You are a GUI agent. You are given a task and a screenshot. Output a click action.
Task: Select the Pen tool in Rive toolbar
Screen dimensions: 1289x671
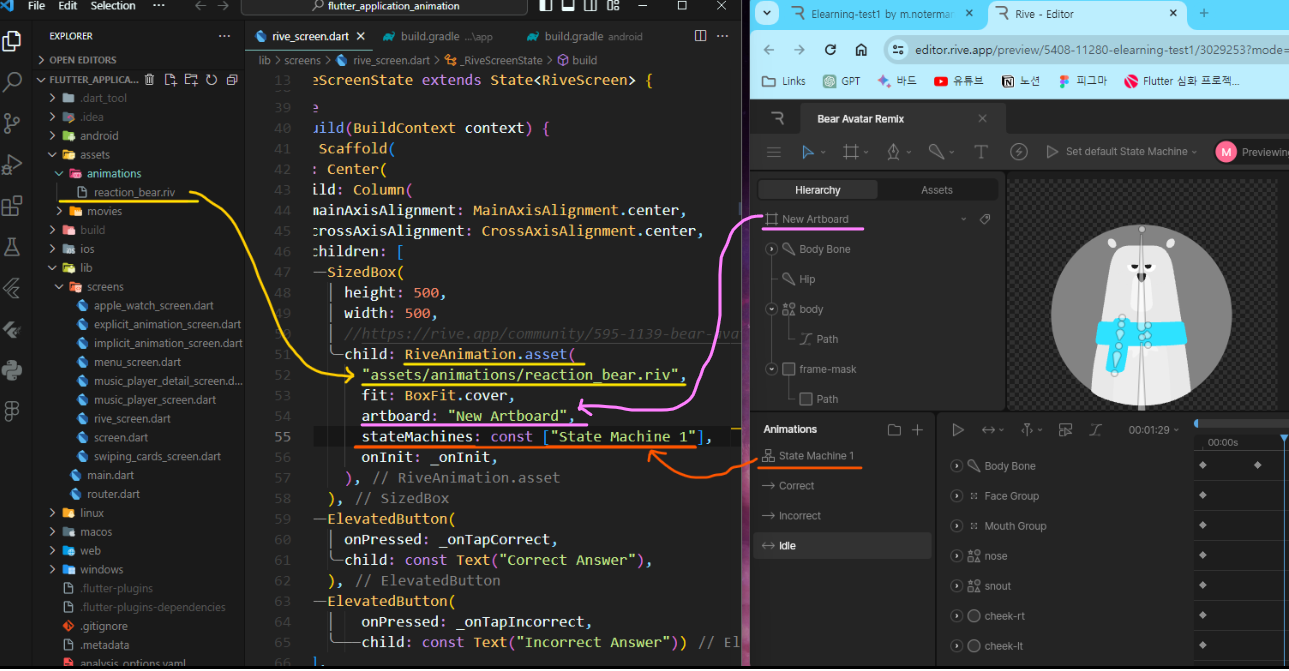894,152
